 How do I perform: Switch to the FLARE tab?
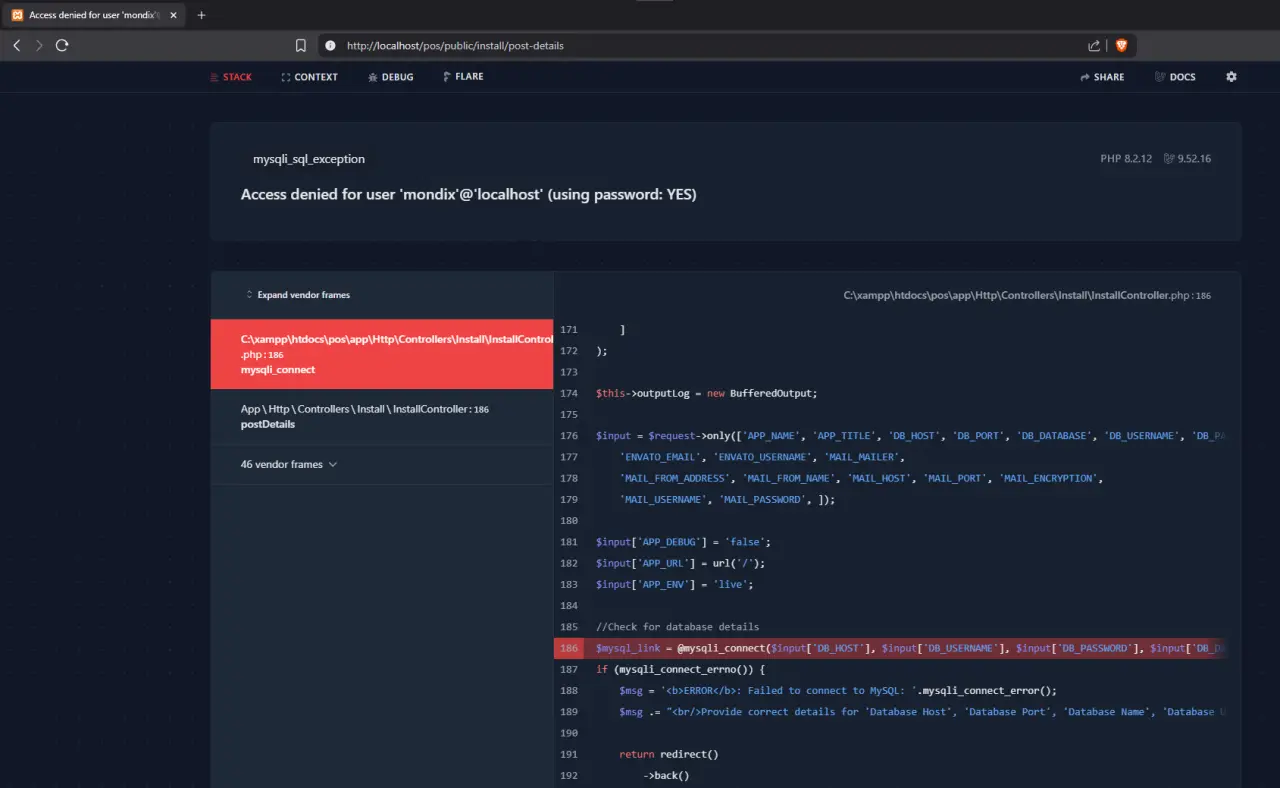point(463,77)
